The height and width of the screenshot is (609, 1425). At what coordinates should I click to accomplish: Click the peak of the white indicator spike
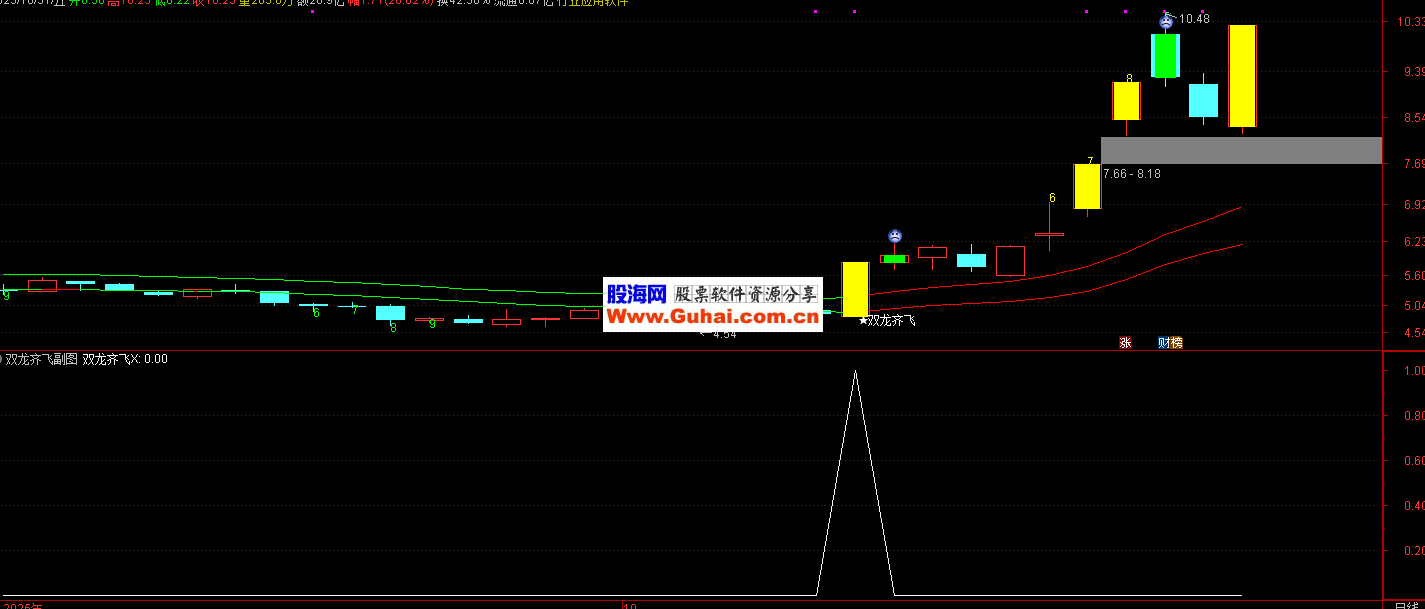[x=855, y=372]
